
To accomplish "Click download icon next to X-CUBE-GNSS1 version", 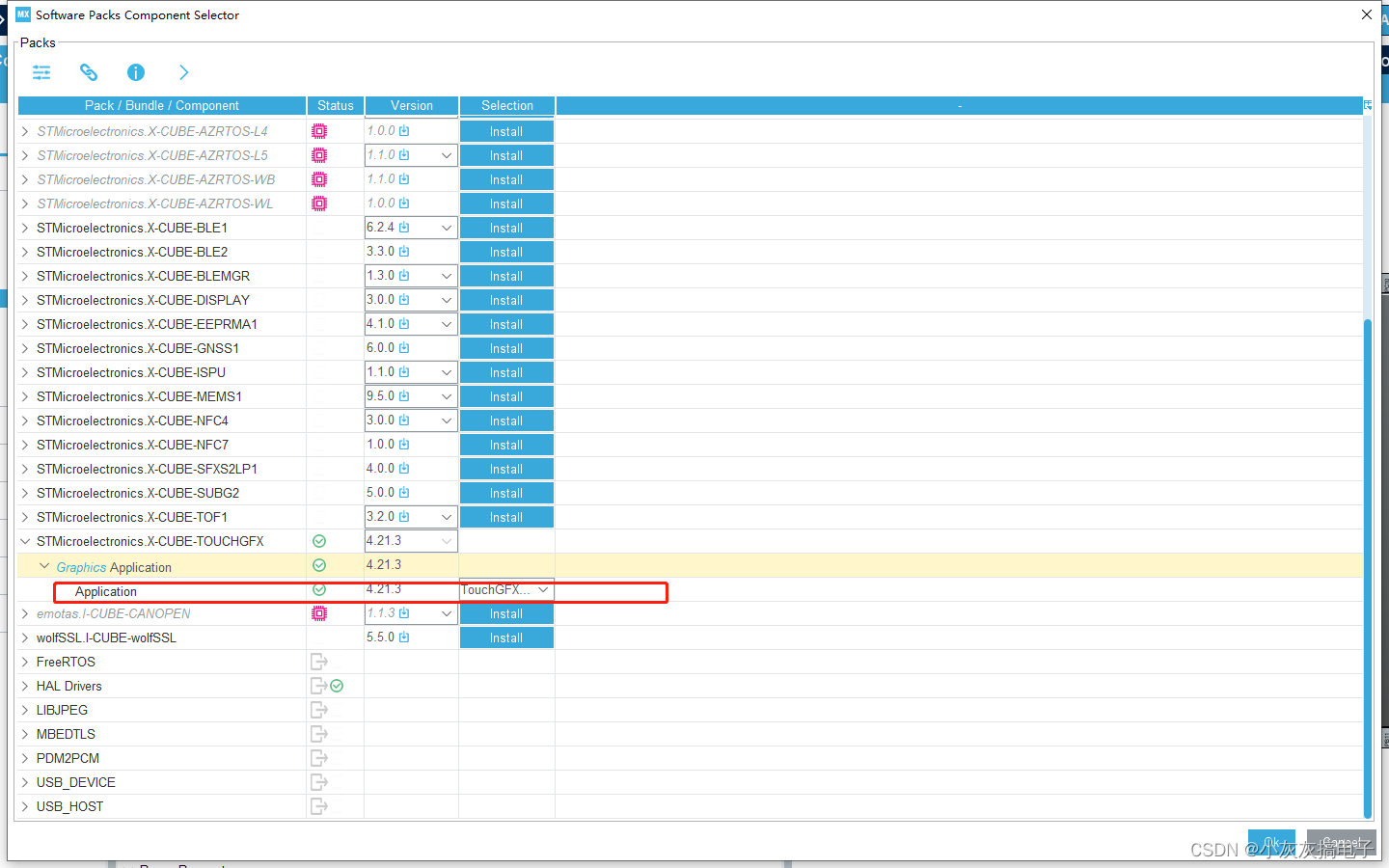I will (x=404, y=348).
